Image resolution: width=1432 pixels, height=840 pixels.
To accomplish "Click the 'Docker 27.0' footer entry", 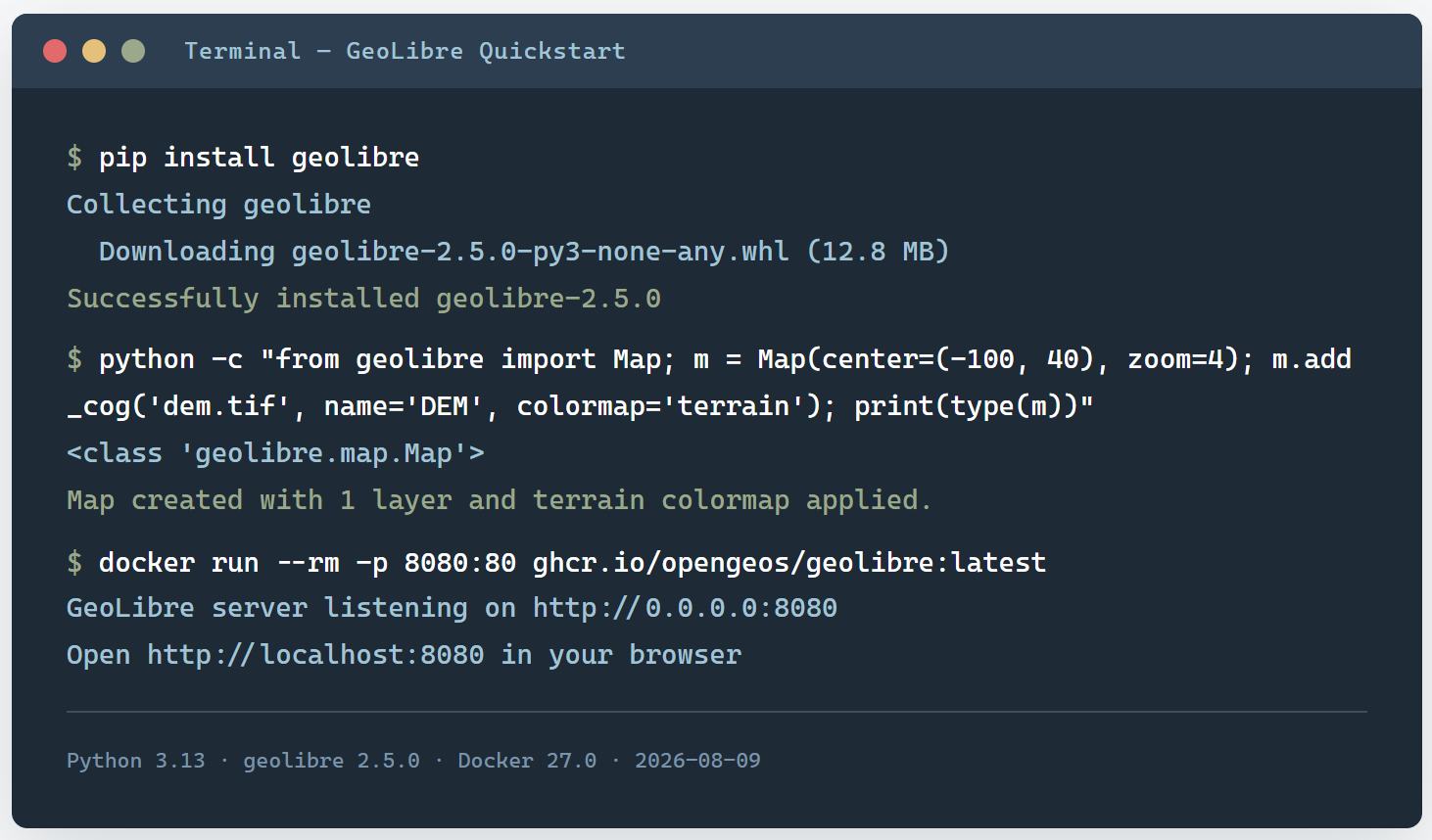I will [x=527, y=761].
